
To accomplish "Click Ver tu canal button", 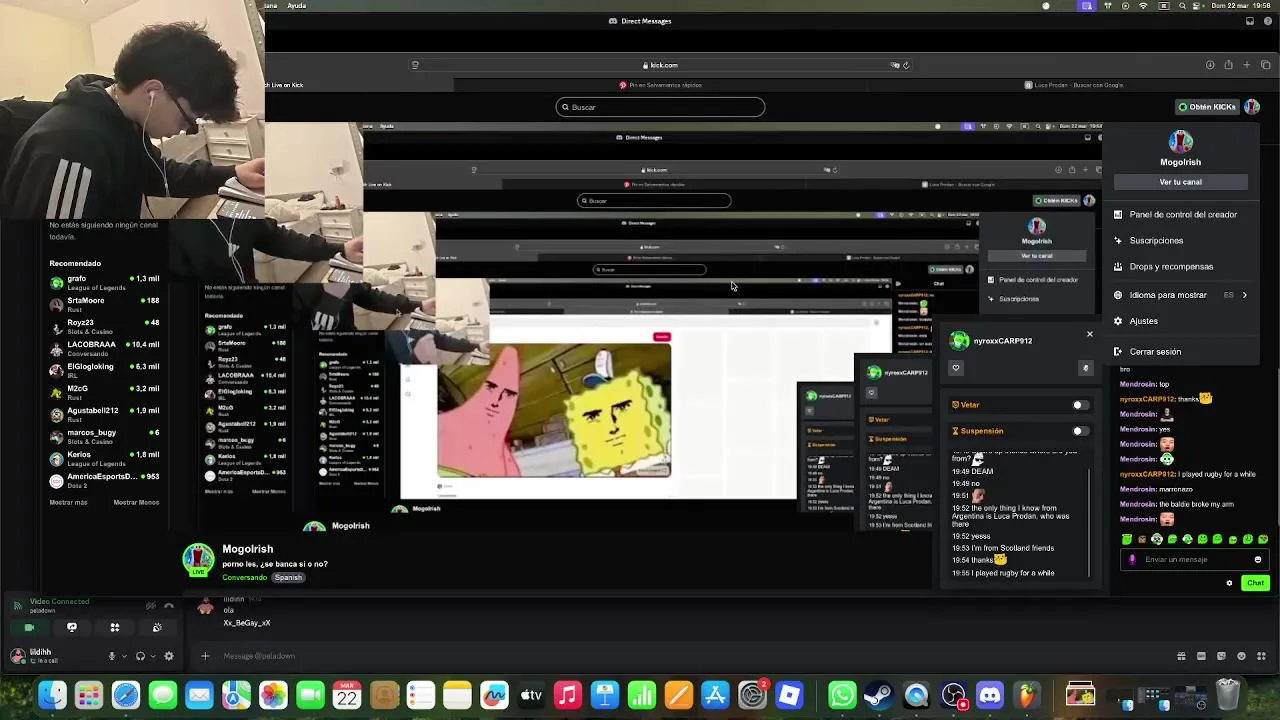I will click(x=1181, y=182).
